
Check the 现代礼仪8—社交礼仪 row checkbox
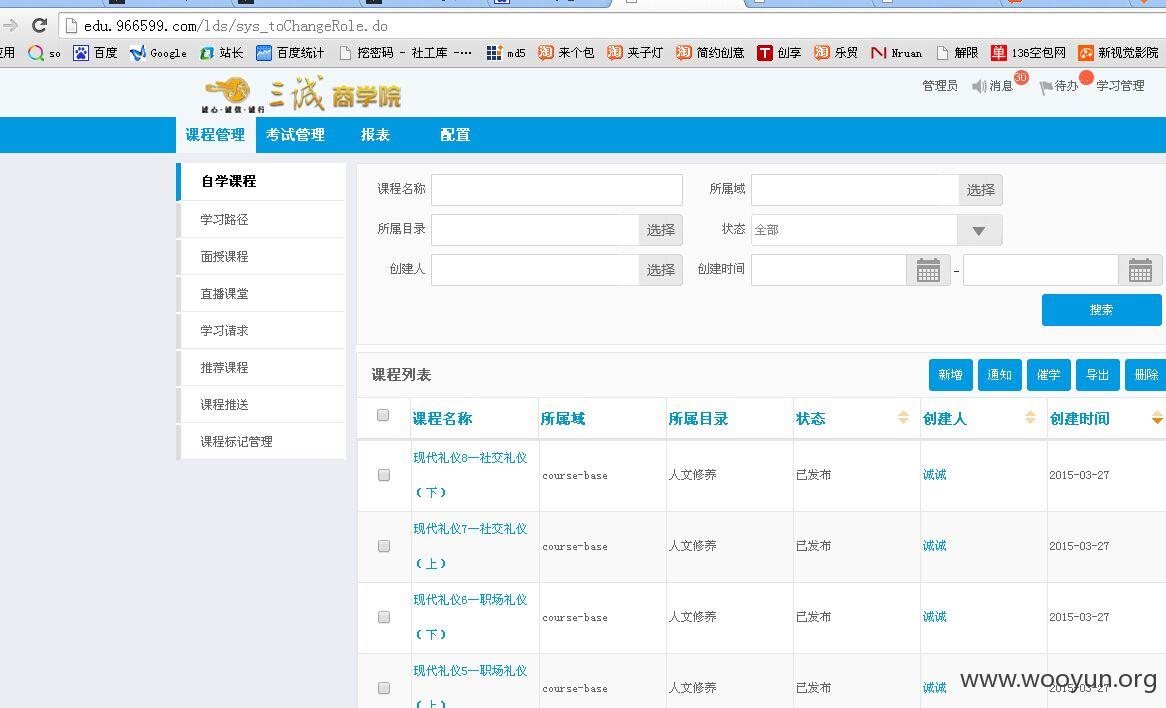click(x=384, y=474)
